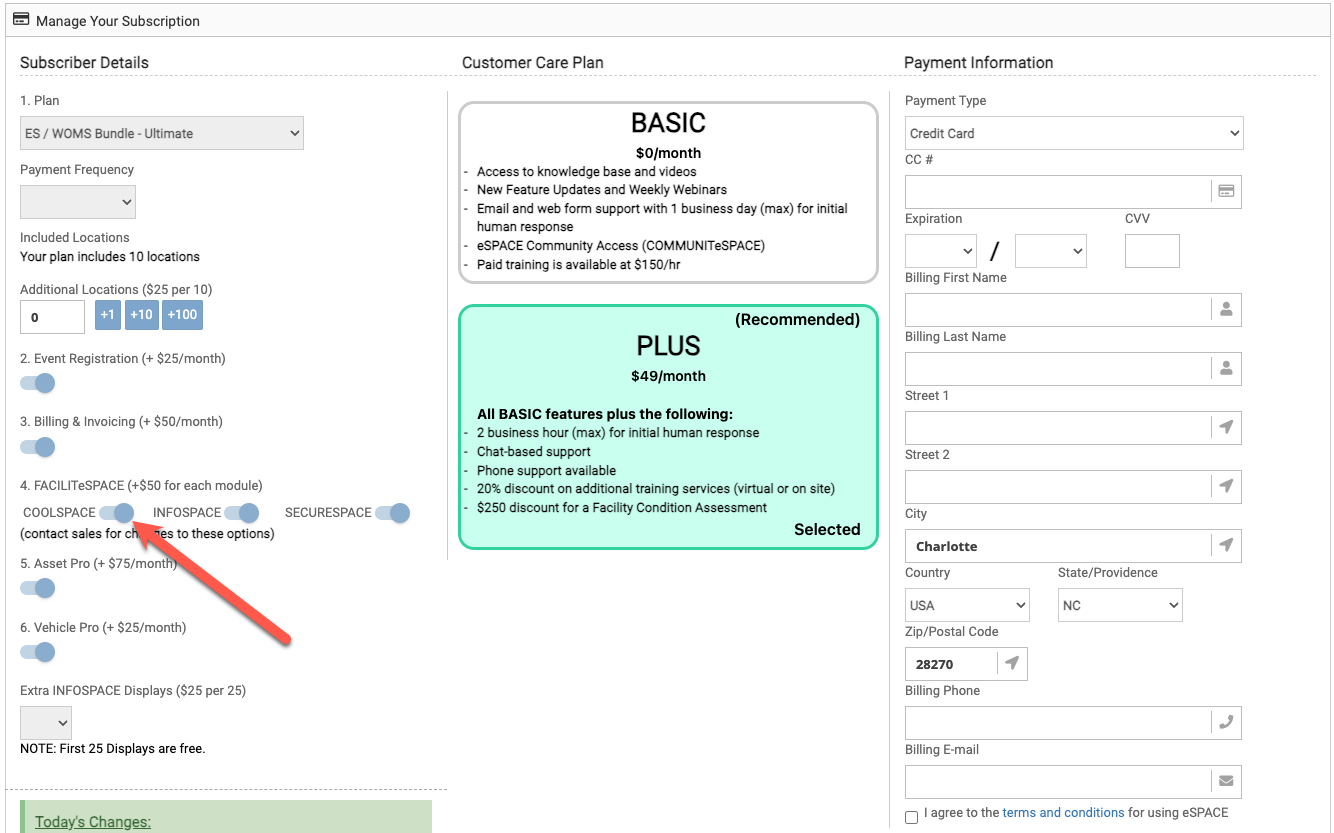Add one location with the +1 button
Image resolution: width=1334 pixels, height=833 pixels.
click(x=108, y=315)
